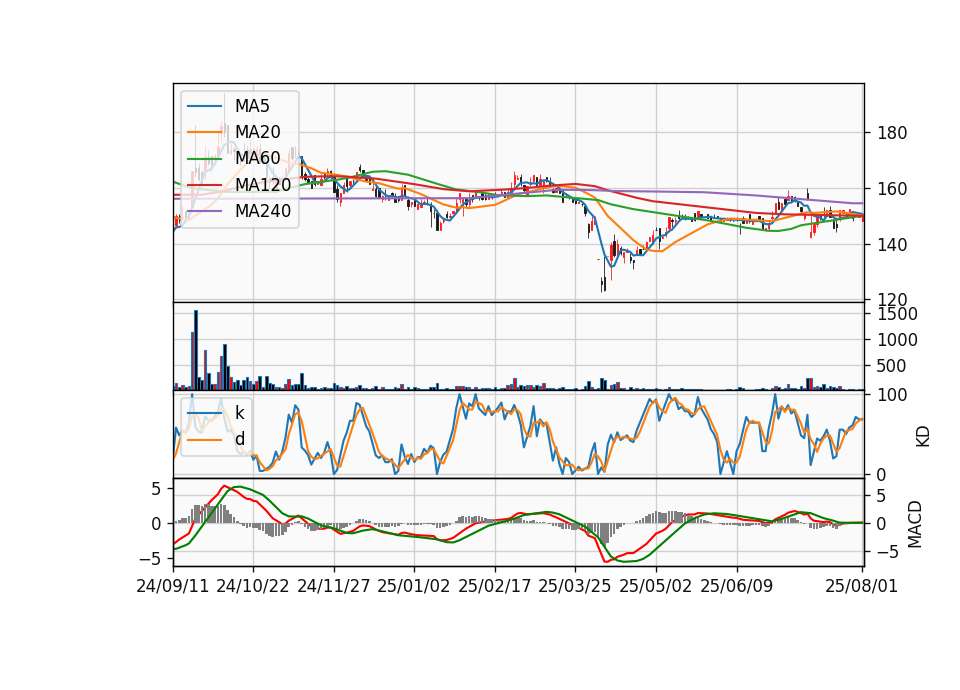Pick the MA60 legend label
The height and width of the screenshot is (690, 960).
pyautogui.click(x=257, y=158)
